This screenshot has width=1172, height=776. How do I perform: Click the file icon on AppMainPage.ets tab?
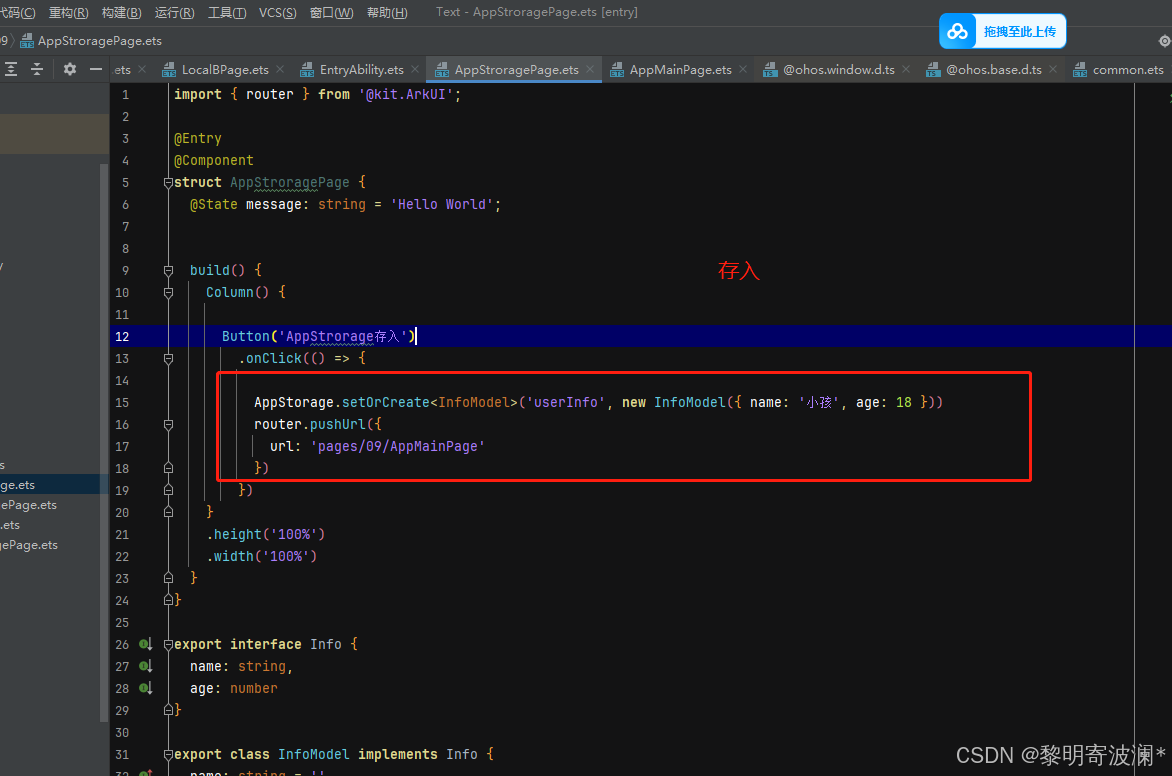tap(617, 70)
